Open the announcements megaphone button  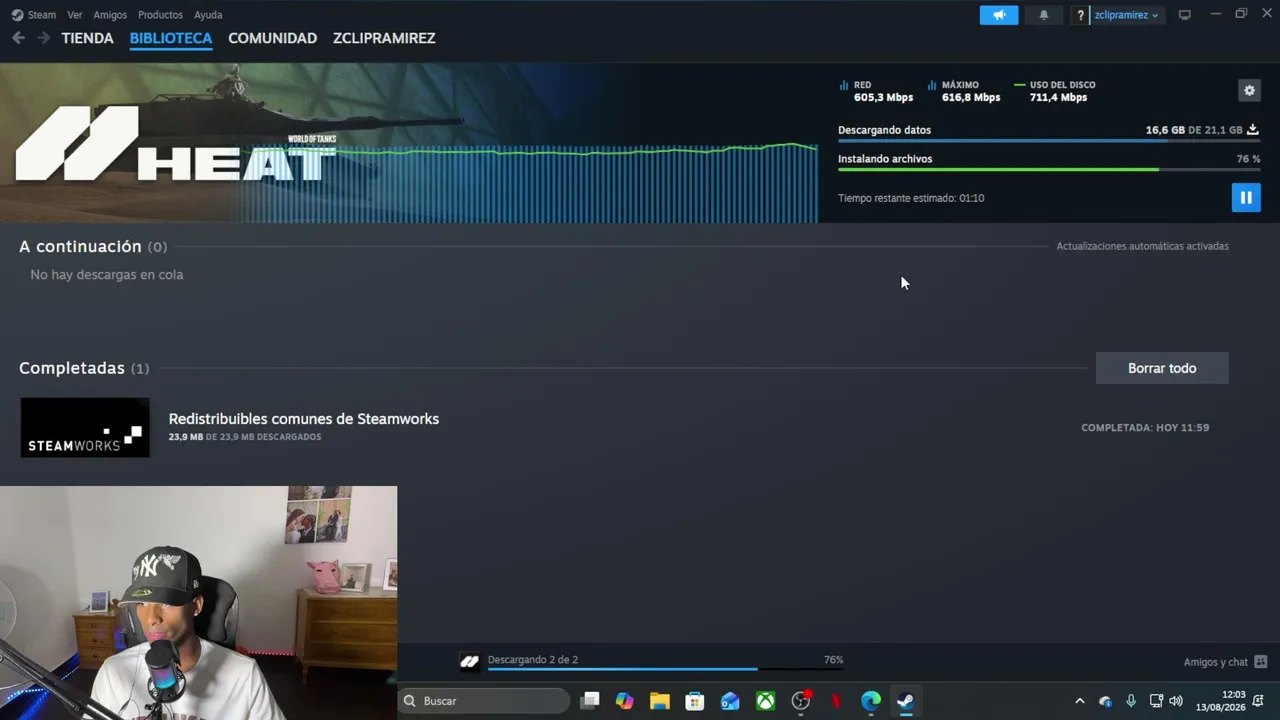point(999,15)
